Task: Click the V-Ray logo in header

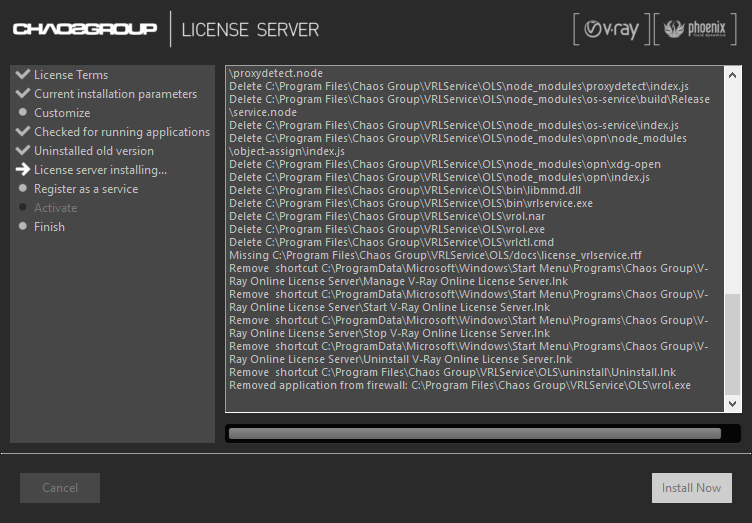Action: tap(610, 29)
